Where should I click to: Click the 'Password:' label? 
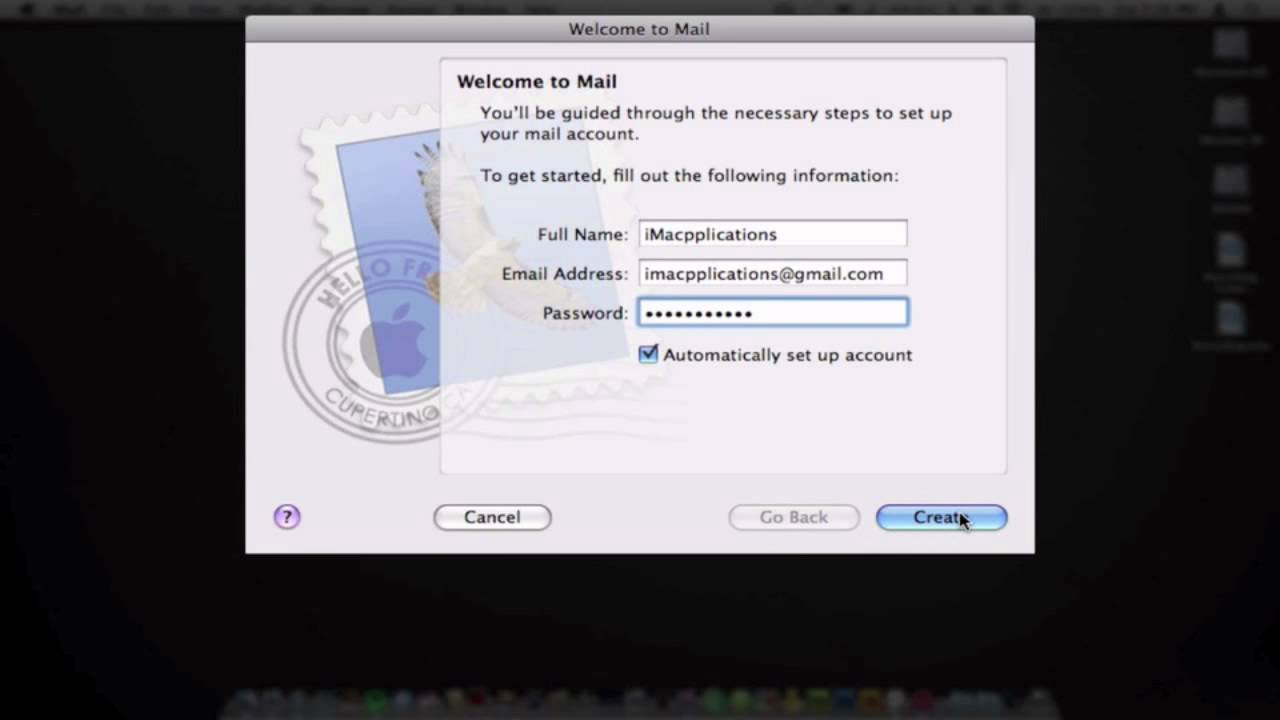[585, 313]
